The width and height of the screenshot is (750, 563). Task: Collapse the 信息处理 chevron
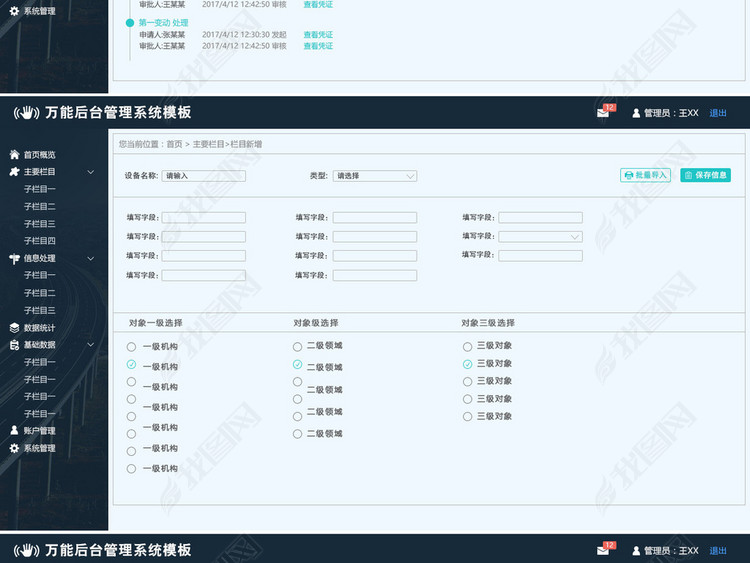(x=90, y=259)
